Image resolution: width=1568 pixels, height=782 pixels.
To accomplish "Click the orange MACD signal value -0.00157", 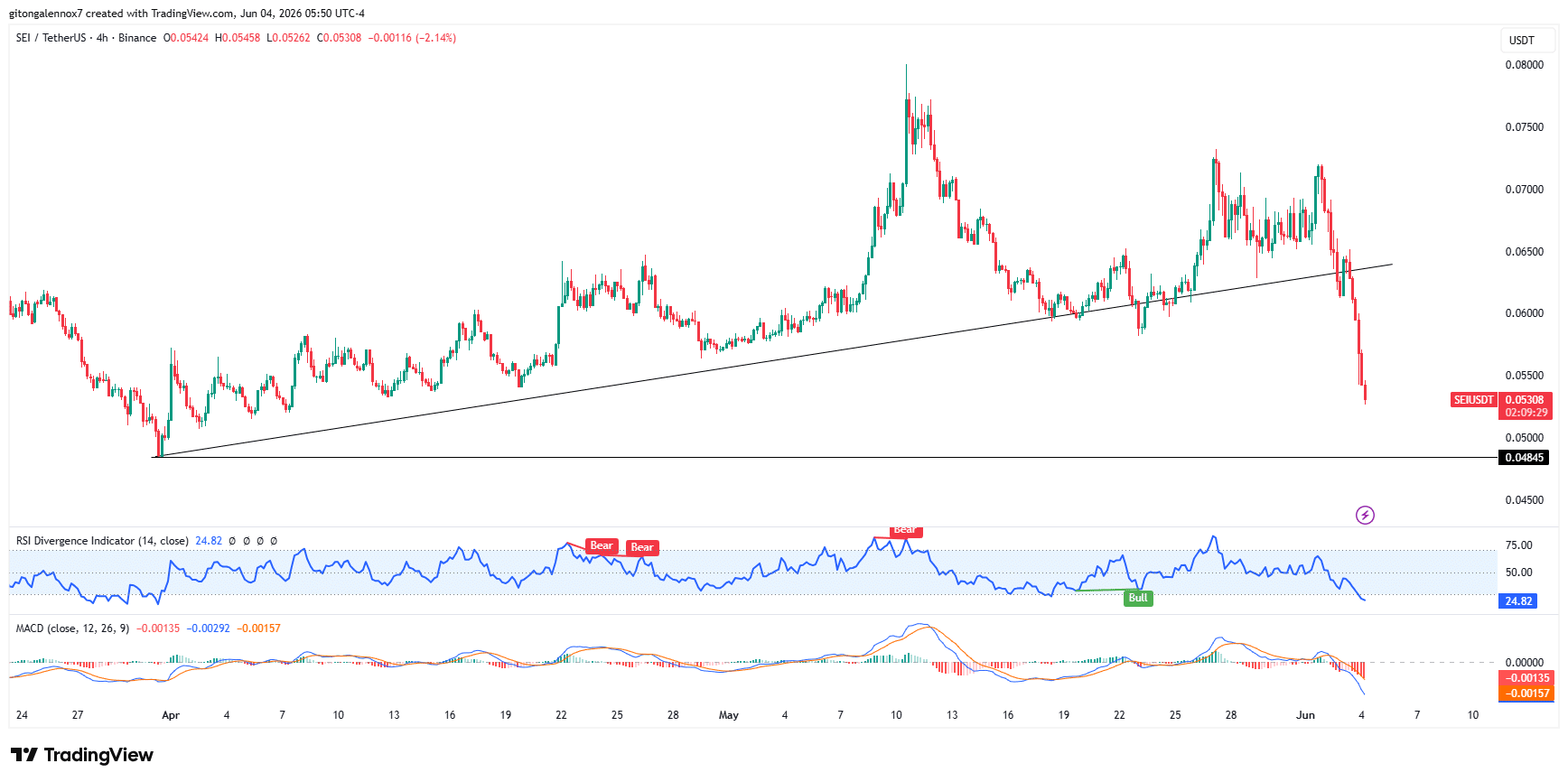I will [x=1526, y=694].
